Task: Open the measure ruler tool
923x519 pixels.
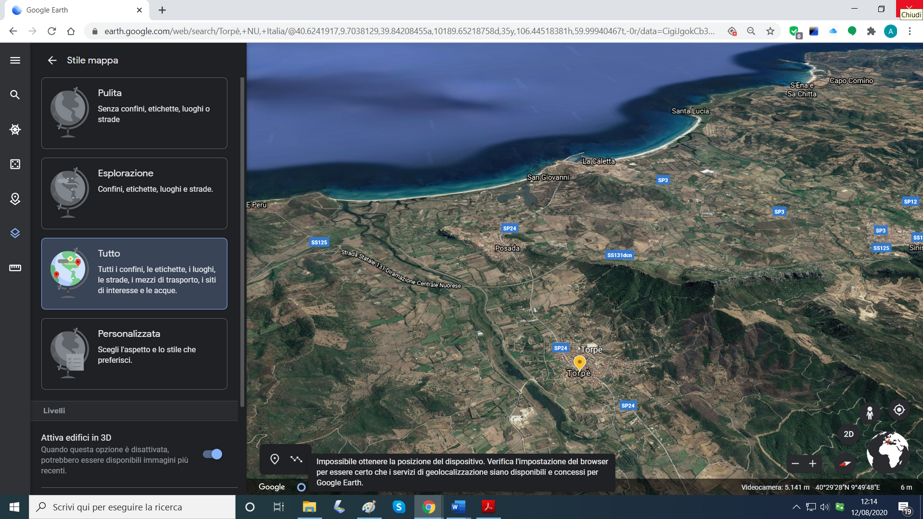Action: point(15,268)
